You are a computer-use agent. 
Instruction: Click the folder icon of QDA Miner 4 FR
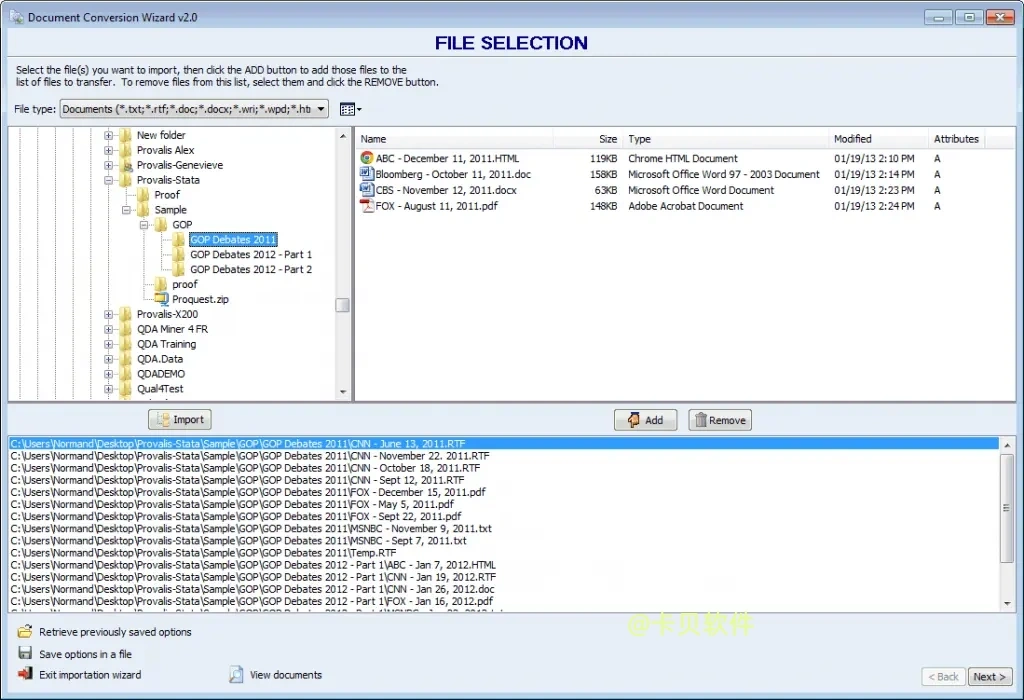pos(125,329)
